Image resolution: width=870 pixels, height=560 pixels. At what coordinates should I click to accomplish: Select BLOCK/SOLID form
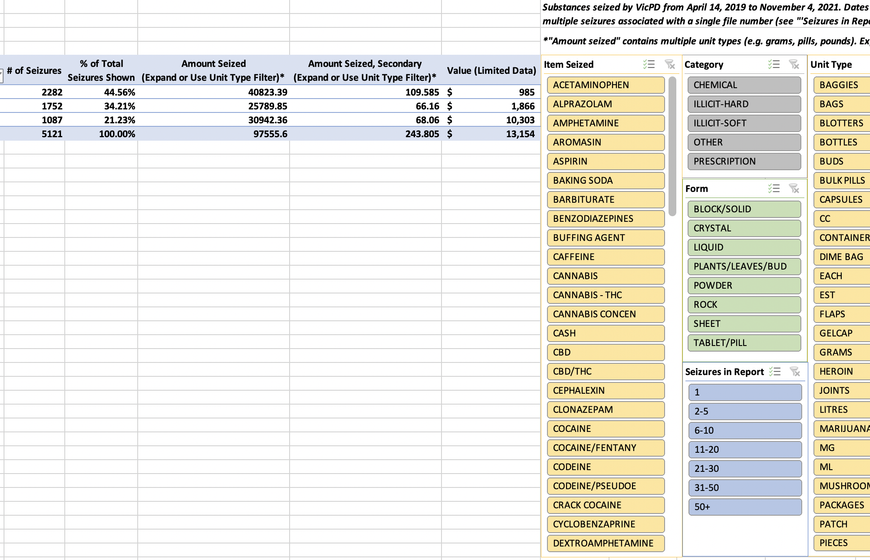[744, 209]
